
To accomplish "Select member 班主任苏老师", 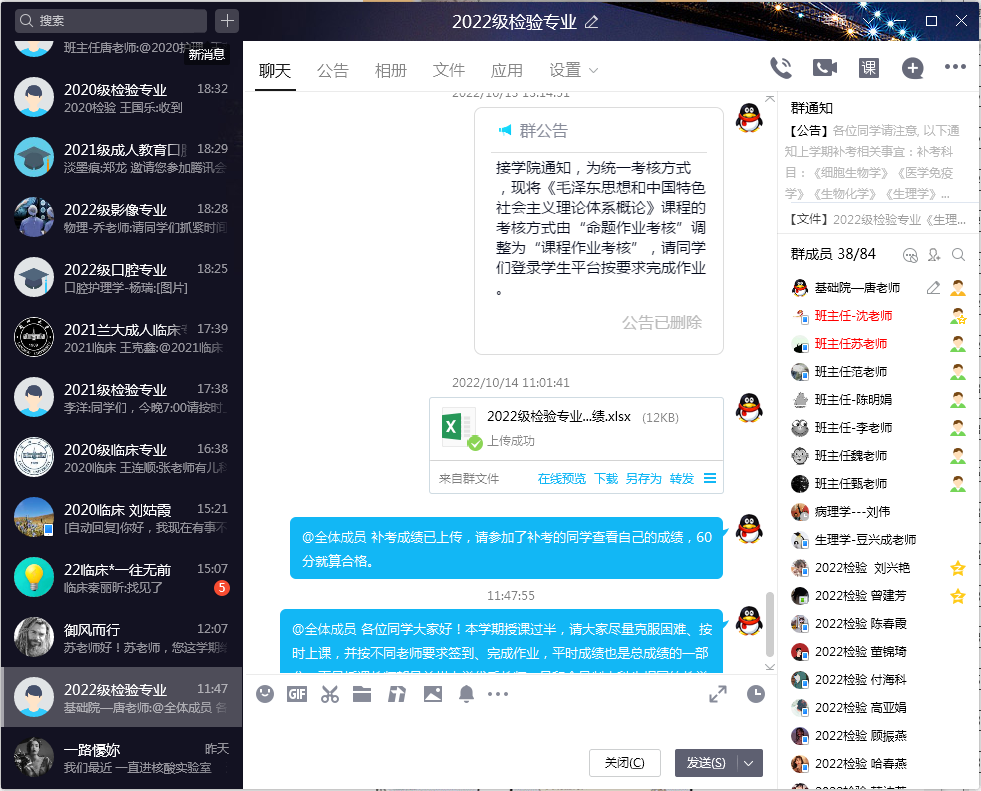I will click(878, 344).
